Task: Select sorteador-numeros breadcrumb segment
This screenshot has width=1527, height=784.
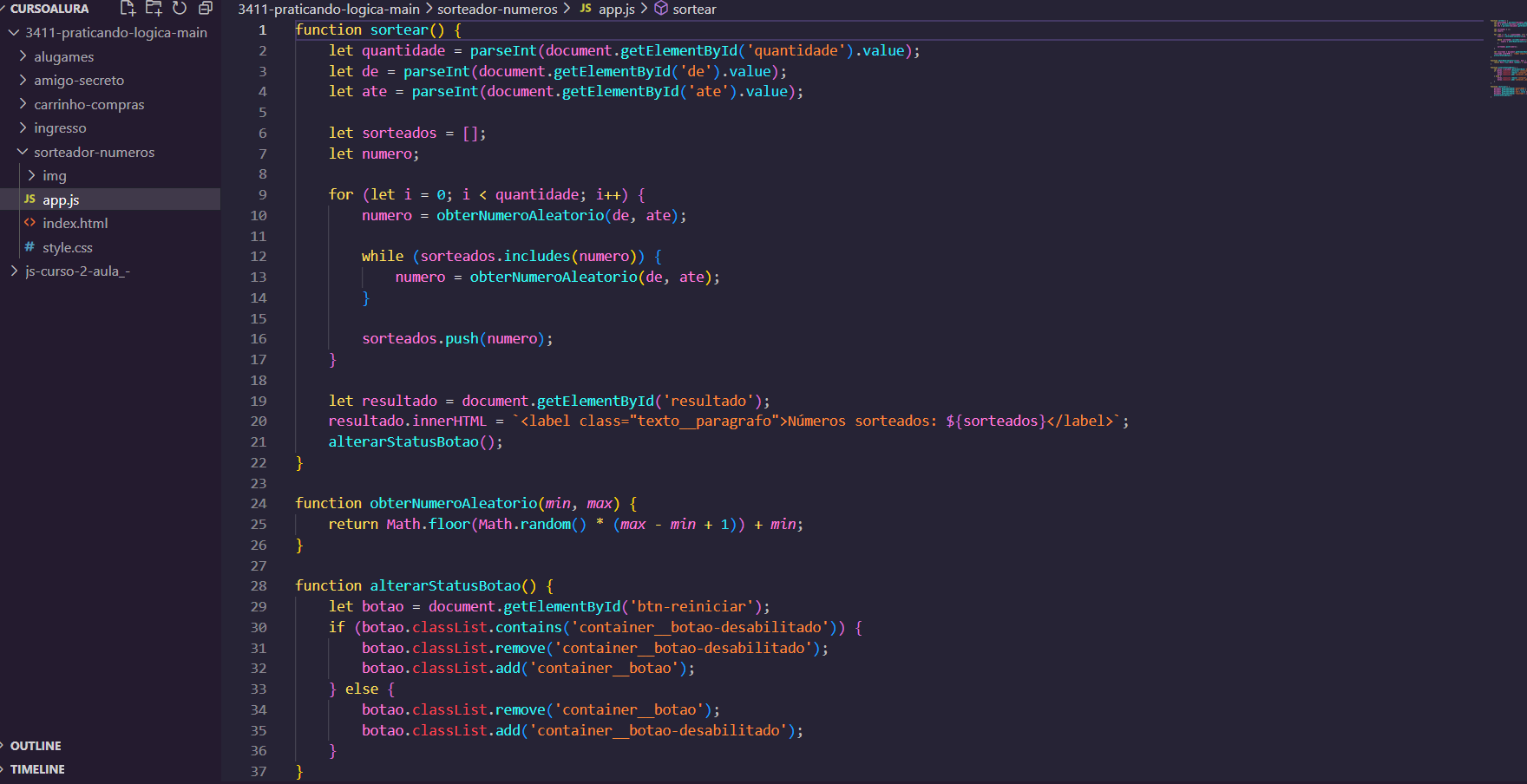Action: (x=497, y=9)
